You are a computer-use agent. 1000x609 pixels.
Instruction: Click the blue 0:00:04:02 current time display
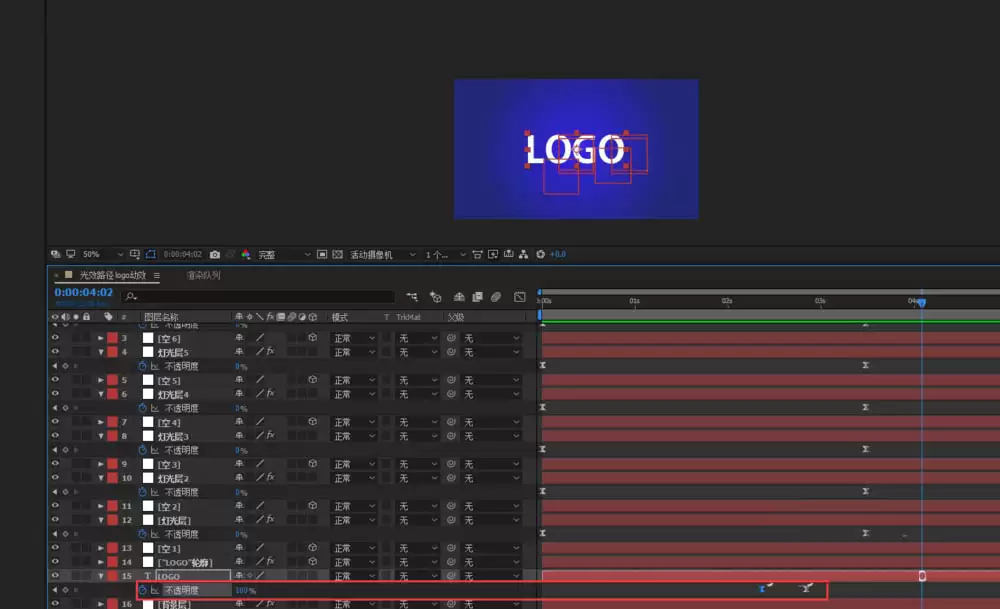[x=84, y=292]
